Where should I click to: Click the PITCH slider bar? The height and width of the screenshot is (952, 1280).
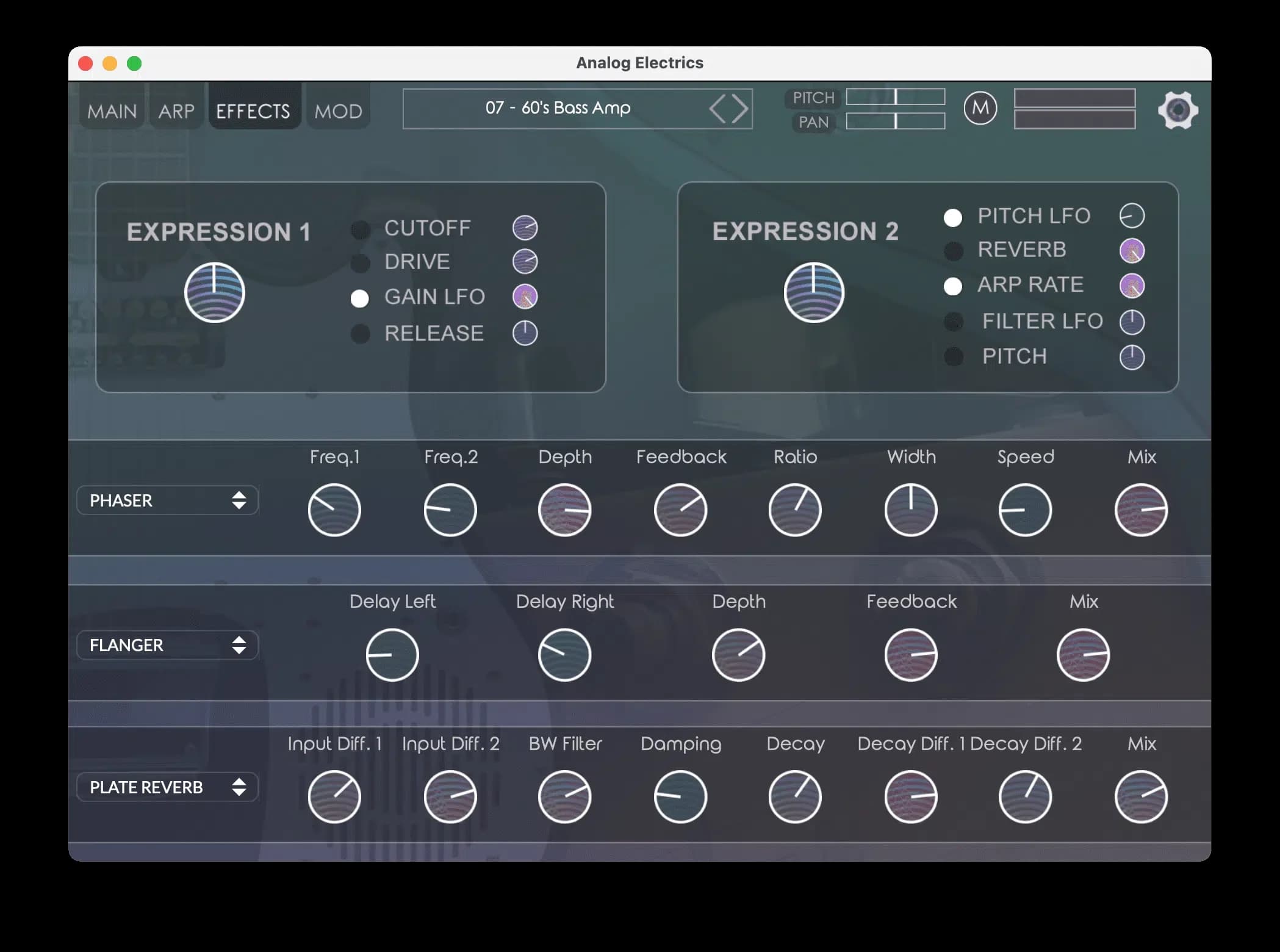click(895, 96)
